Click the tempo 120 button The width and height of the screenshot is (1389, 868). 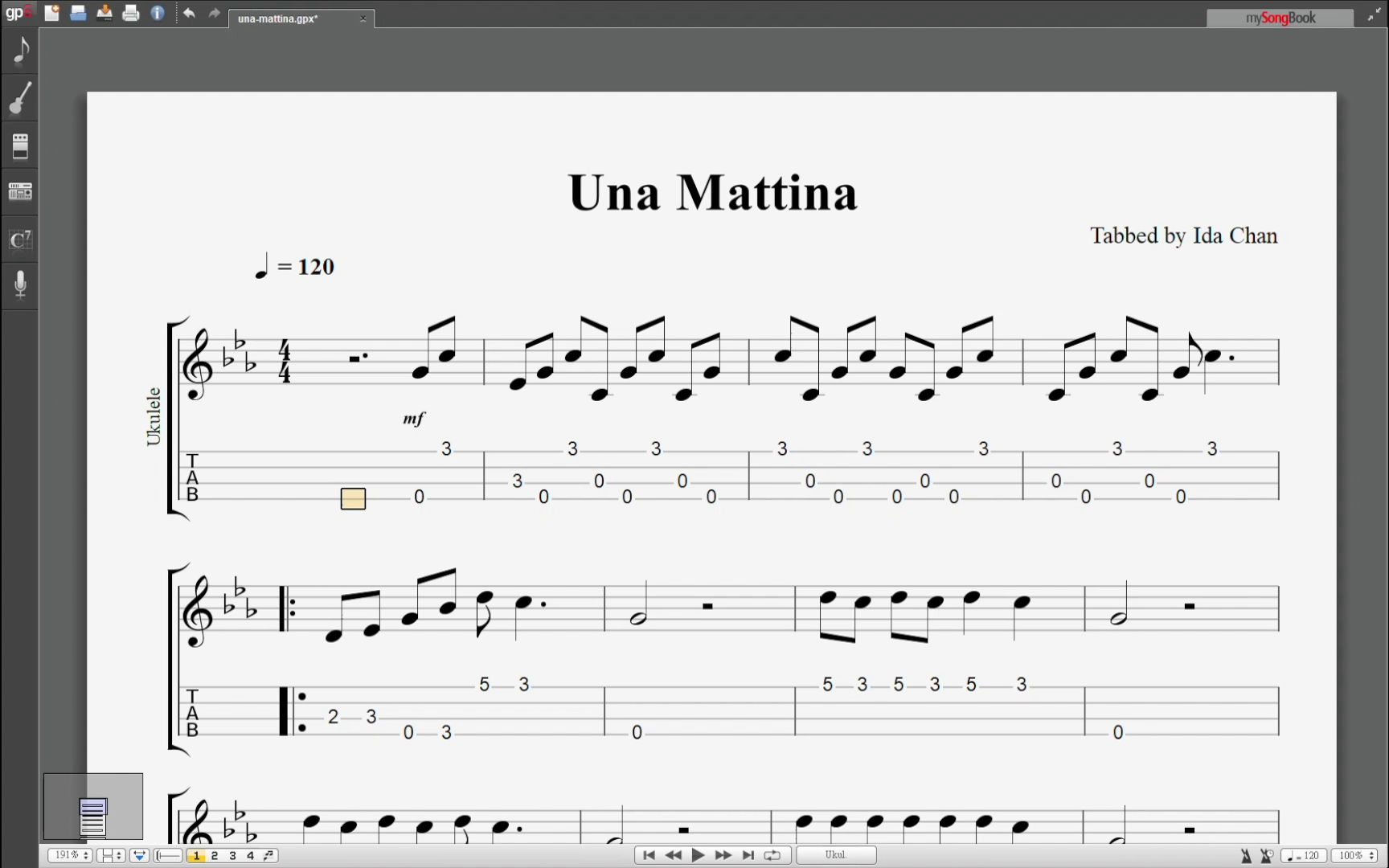1303,856
